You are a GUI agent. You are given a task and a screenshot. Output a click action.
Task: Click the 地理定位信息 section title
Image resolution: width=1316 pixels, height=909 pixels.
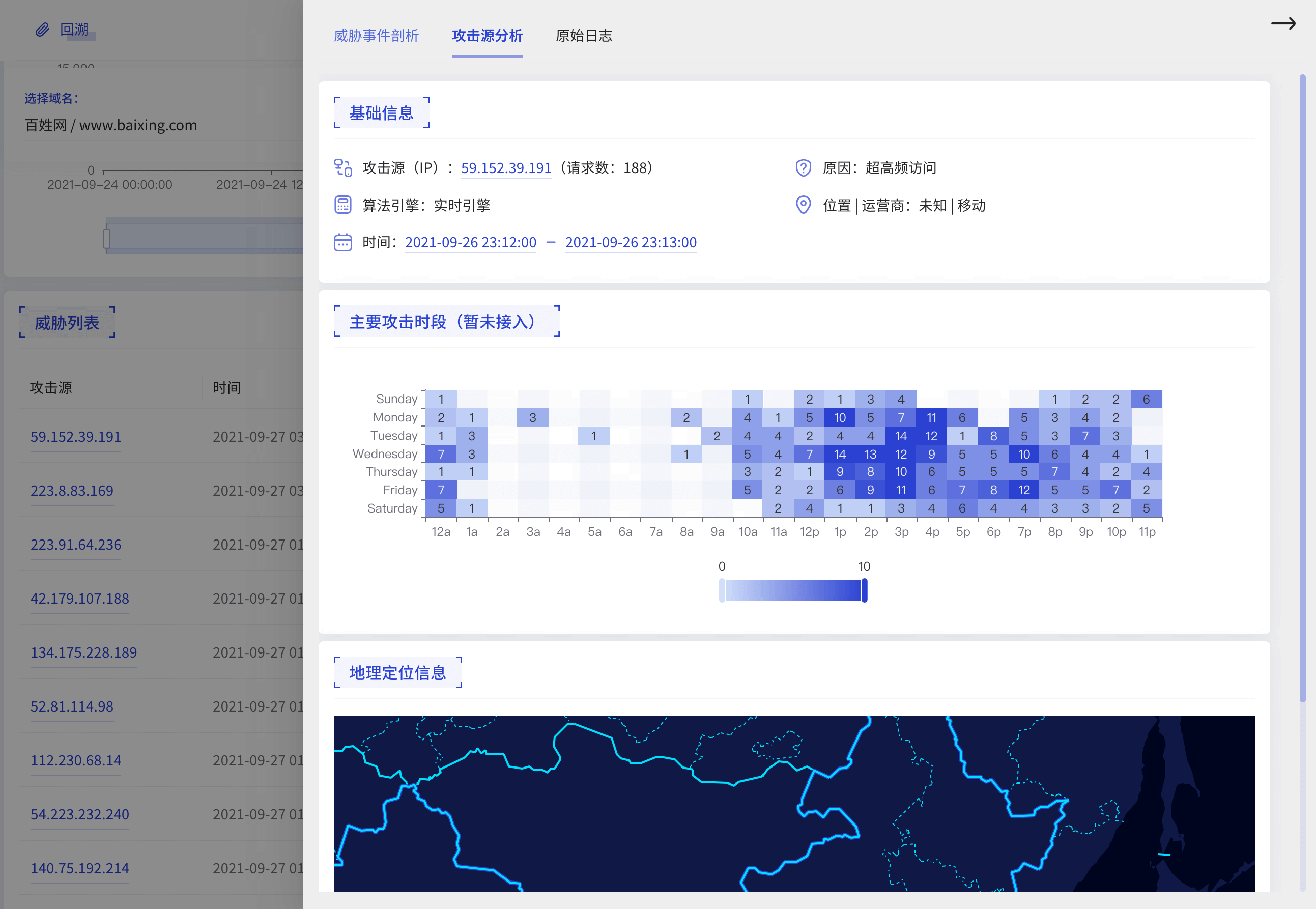397,673
